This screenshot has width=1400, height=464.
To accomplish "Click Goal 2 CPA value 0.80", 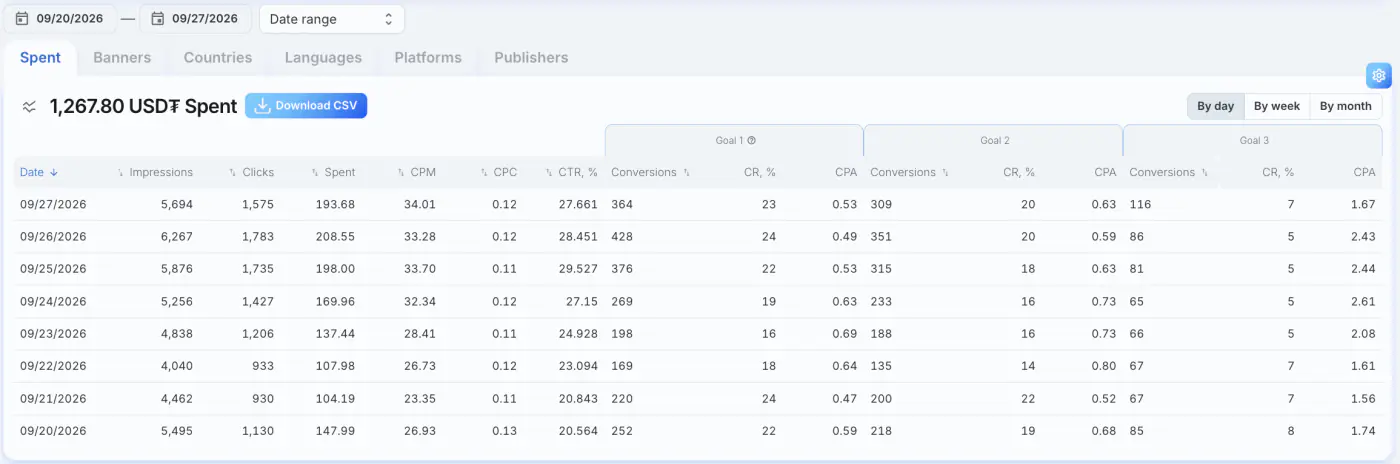I will pyautogui.click(x=1104, y=366).
